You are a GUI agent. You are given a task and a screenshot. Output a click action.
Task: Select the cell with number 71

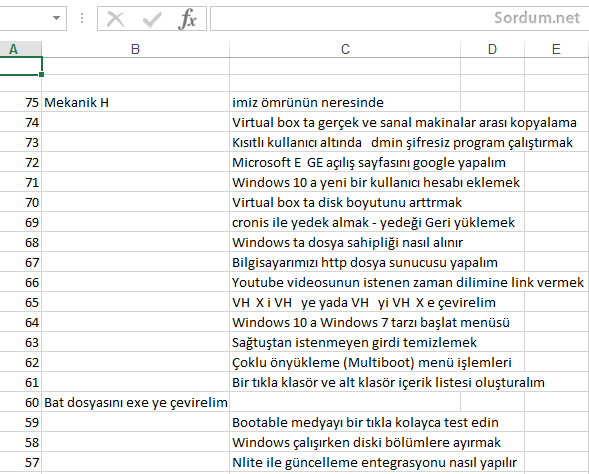21,182
